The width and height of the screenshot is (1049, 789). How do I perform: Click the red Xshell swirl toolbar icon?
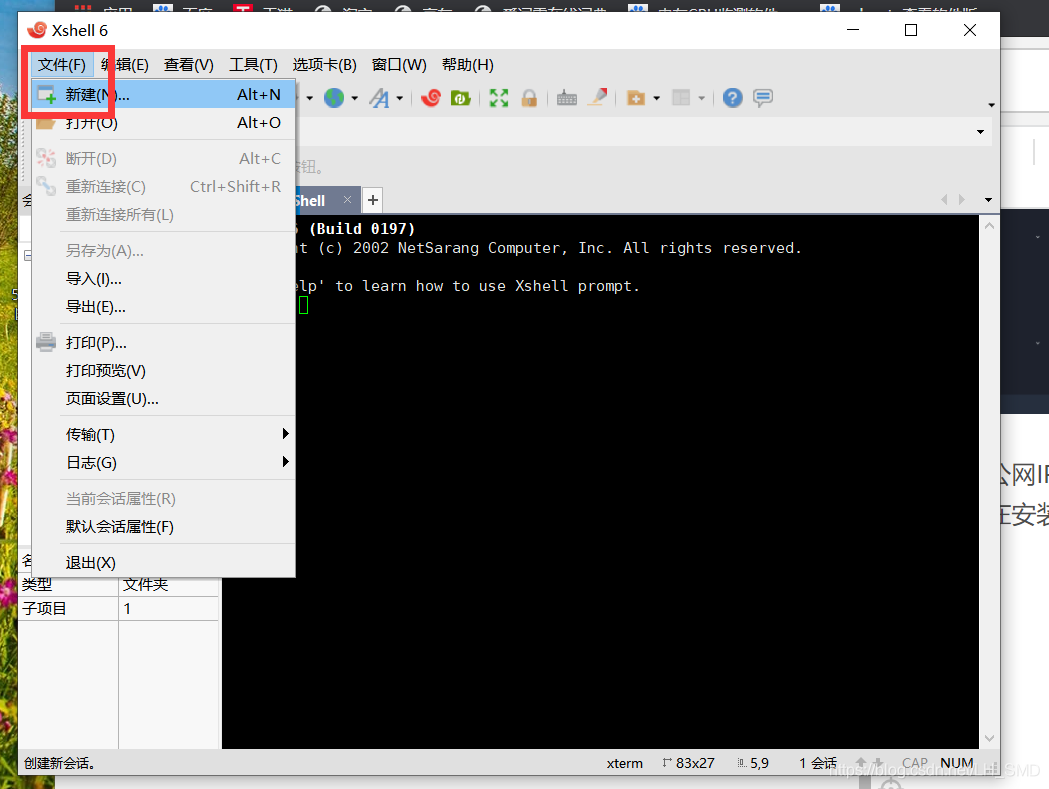point(431,98)
